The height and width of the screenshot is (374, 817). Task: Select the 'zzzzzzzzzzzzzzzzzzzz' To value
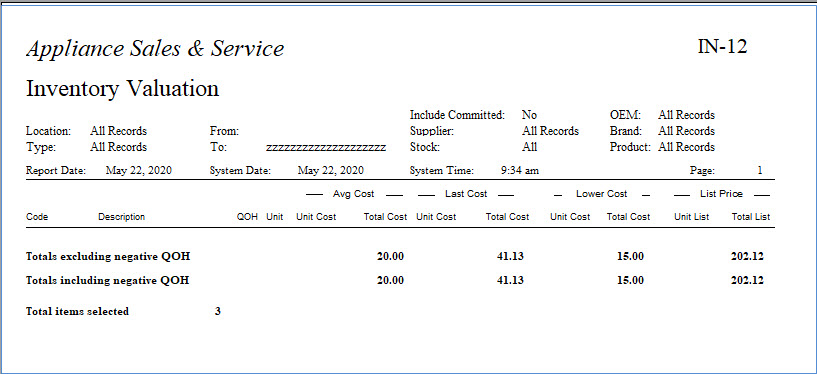point(326,148)
